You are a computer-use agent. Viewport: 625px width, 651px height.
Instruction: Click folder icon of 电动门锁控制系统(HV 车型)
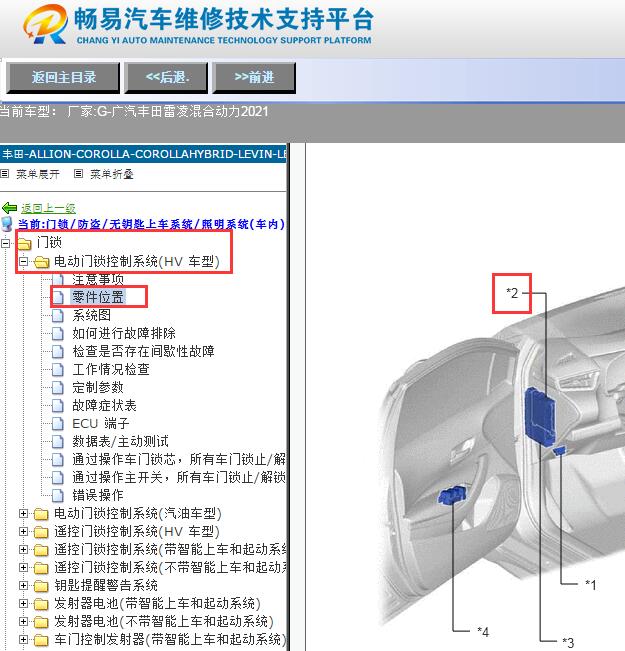tap(42, 262)
